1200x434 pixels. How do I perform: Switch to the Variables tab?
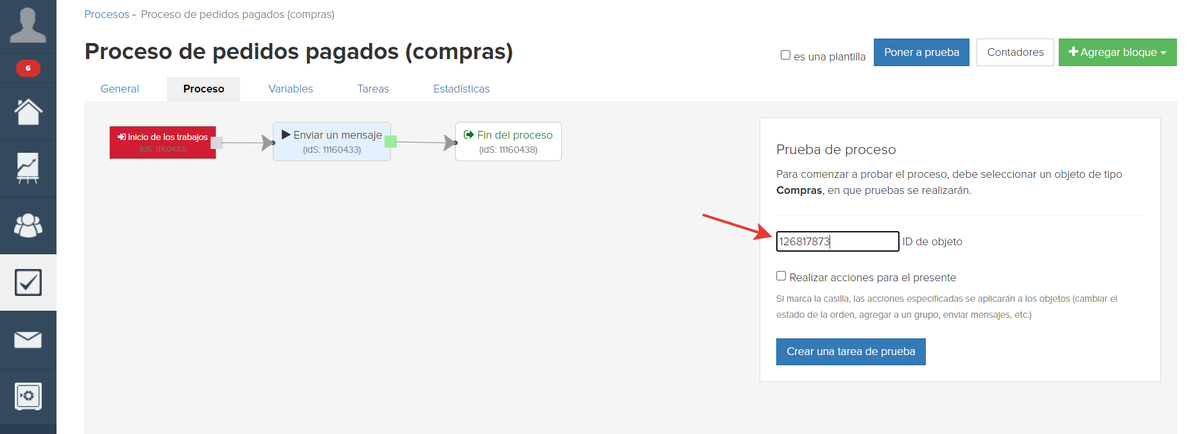point(290,89)
